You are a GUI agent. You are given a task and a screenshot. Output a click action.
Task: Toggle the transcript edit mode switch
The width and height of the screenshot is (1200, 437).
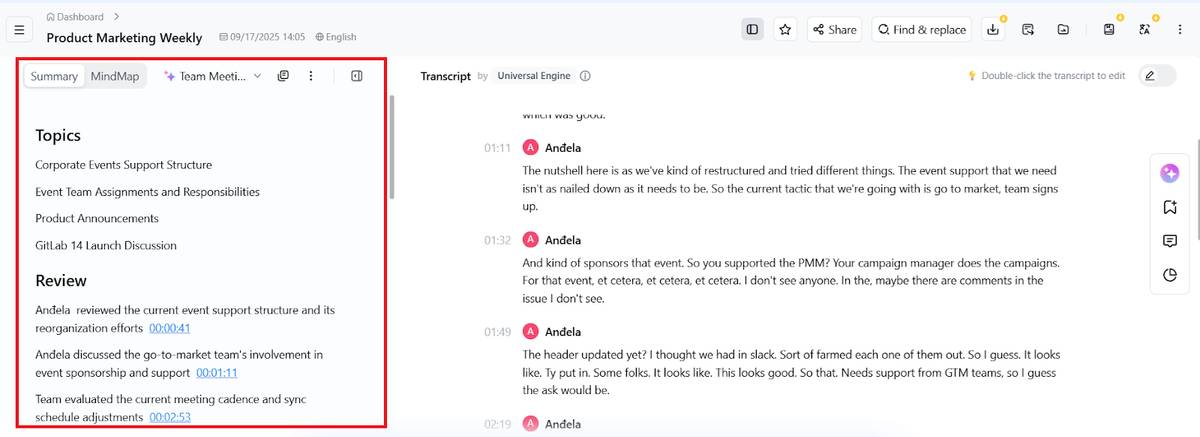coord(1157,76)
